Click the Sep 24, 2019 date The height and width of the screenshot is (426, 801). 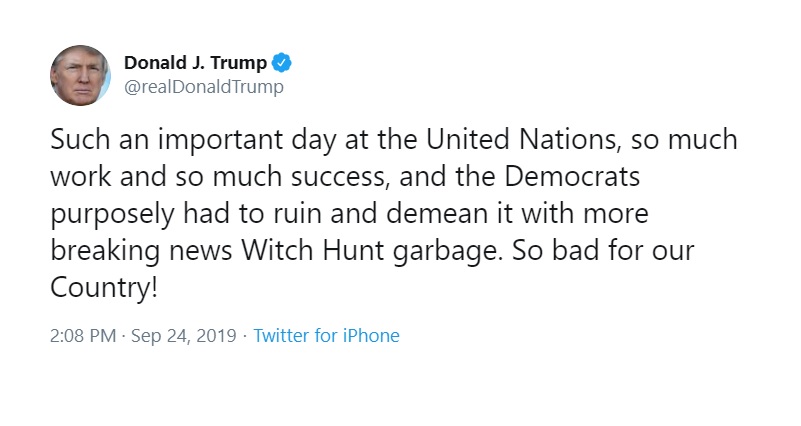[184, 336]
